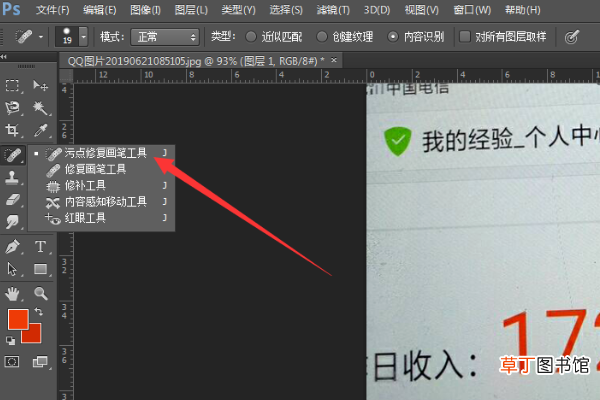Swap foreground and background colors

[x=39, y=312]
